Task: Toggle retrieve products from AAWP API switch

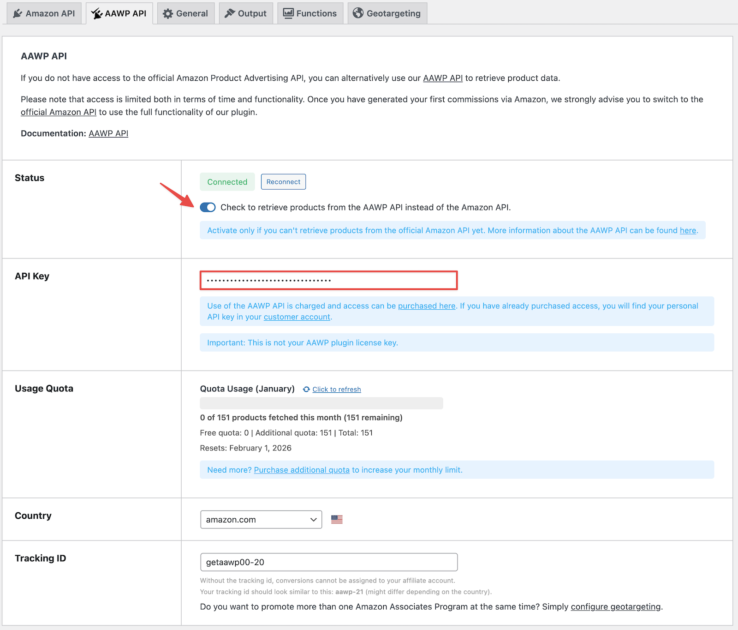Action: coord(208,207)
